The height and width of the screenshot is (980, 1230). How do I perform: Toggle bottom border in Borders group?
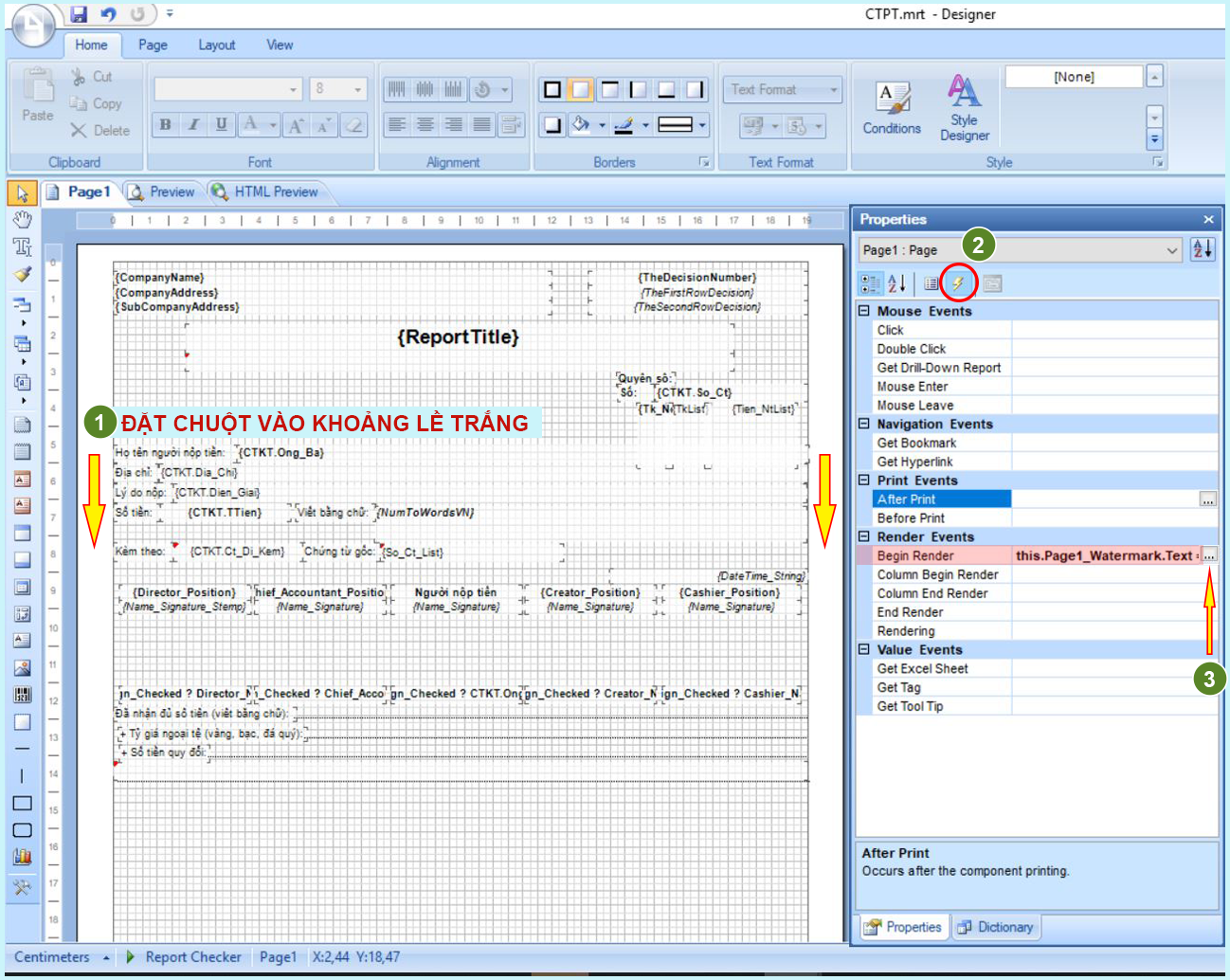pyautogui.click(x=667, y=90)
